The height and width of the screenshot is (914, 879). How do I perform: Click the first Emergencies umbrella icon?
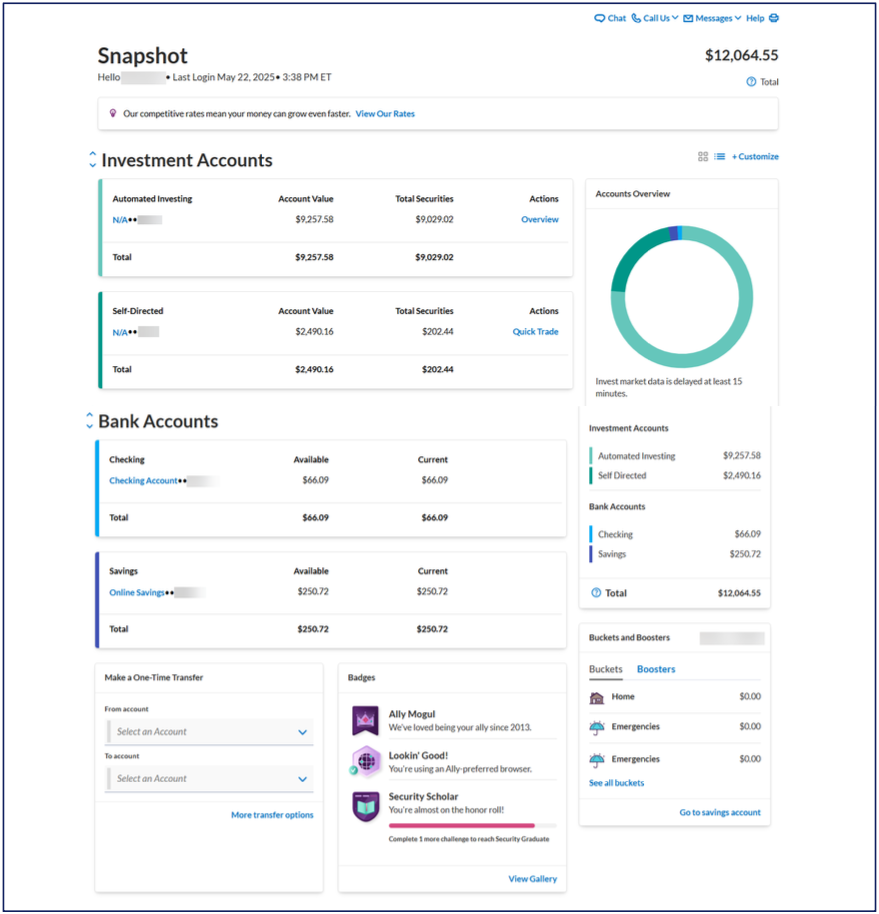(596, 727)
